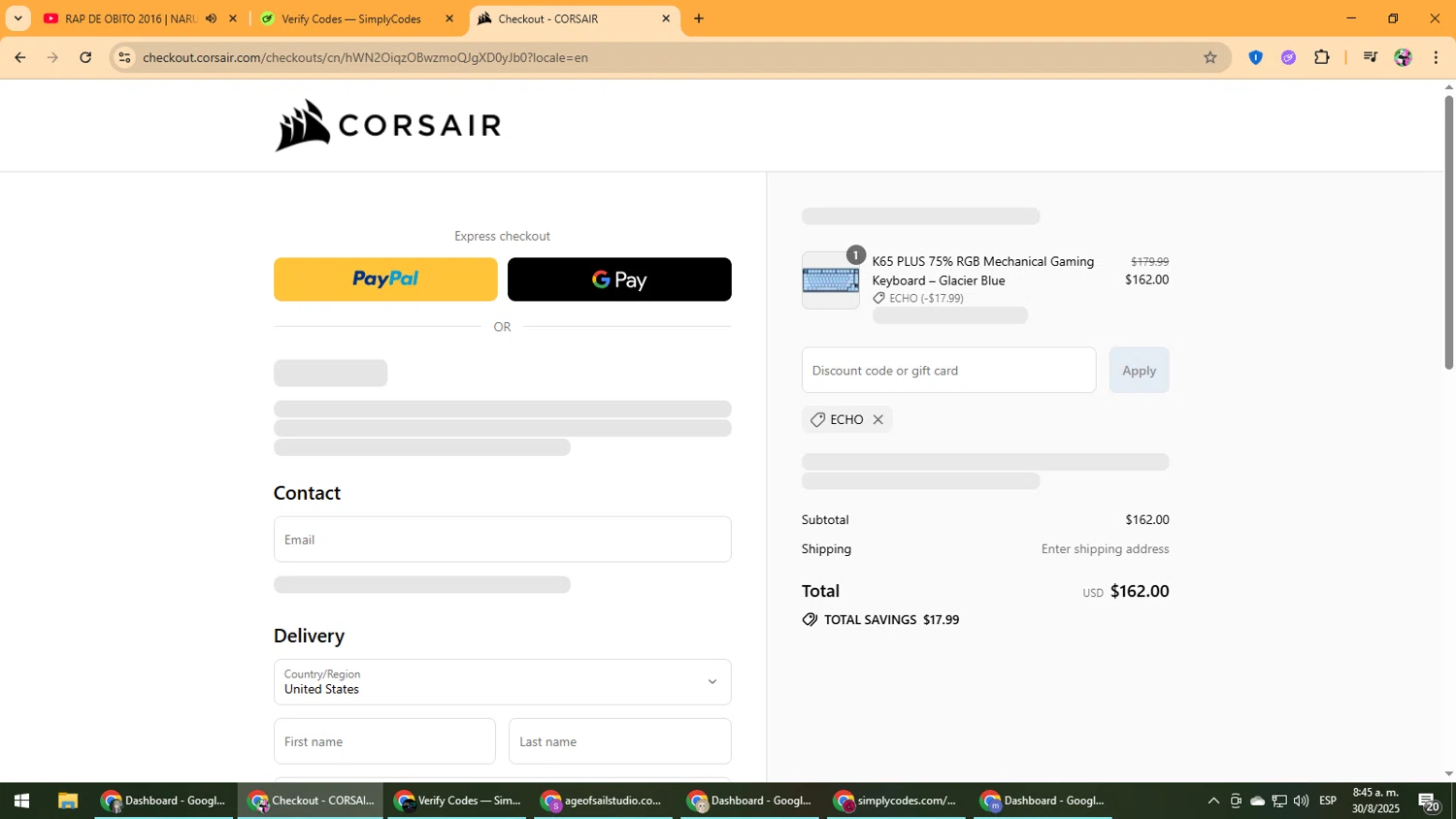
Task: Click the K65 PLUS product name text
Action: (982, 271)
